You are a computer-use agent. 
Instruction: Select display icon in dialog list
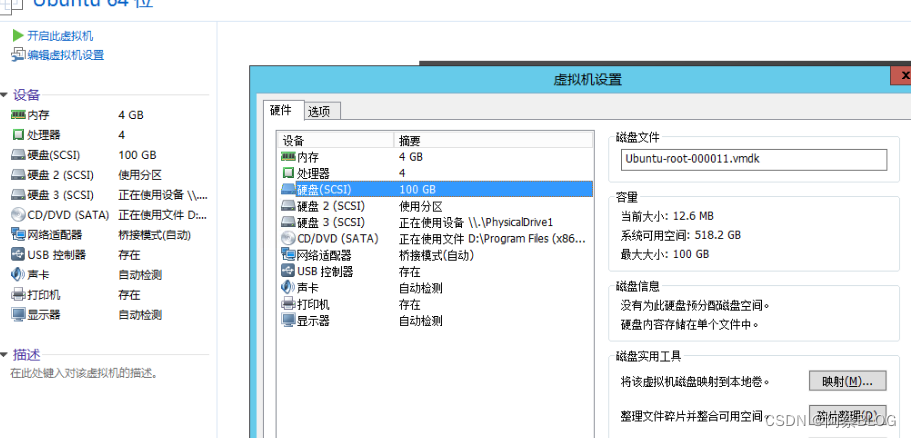coord(289,320)
